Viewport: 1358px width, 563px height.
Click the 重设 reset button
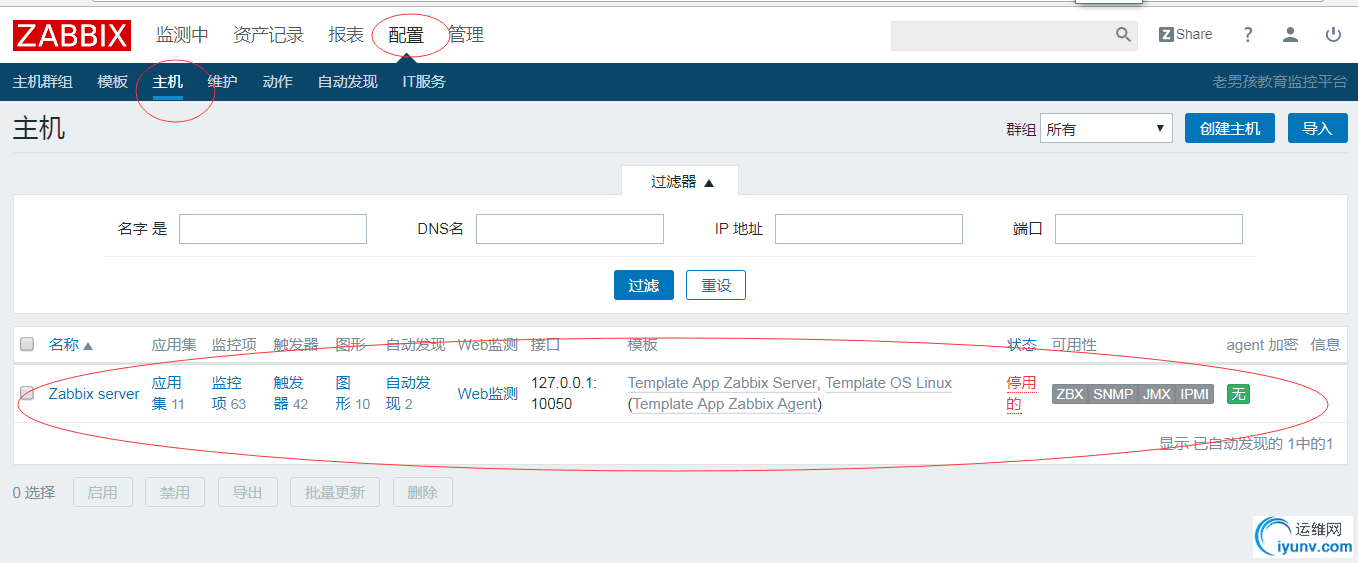coord(716,285)
